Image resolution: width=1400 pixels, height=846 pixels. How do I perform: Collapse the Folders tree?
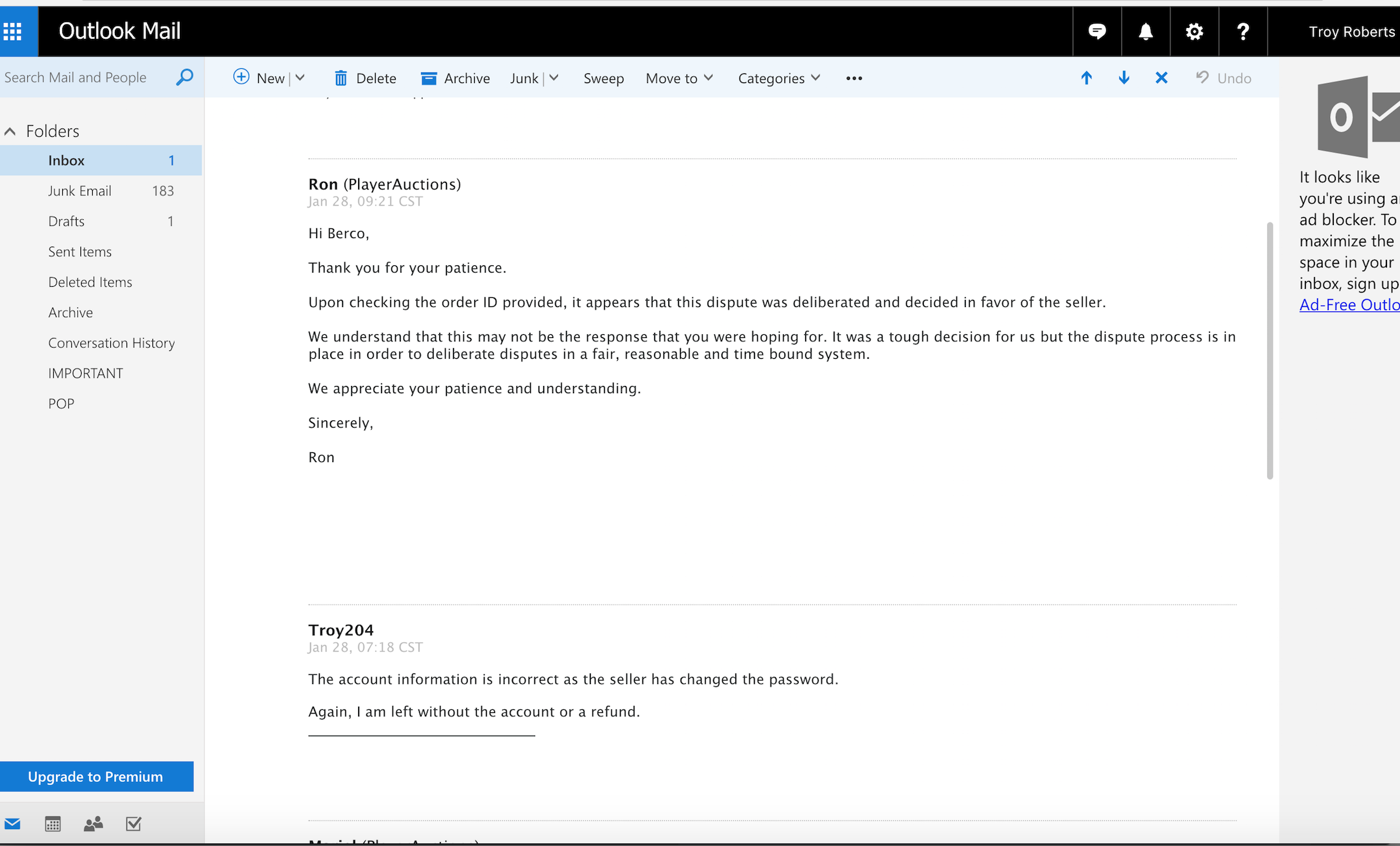10,132
